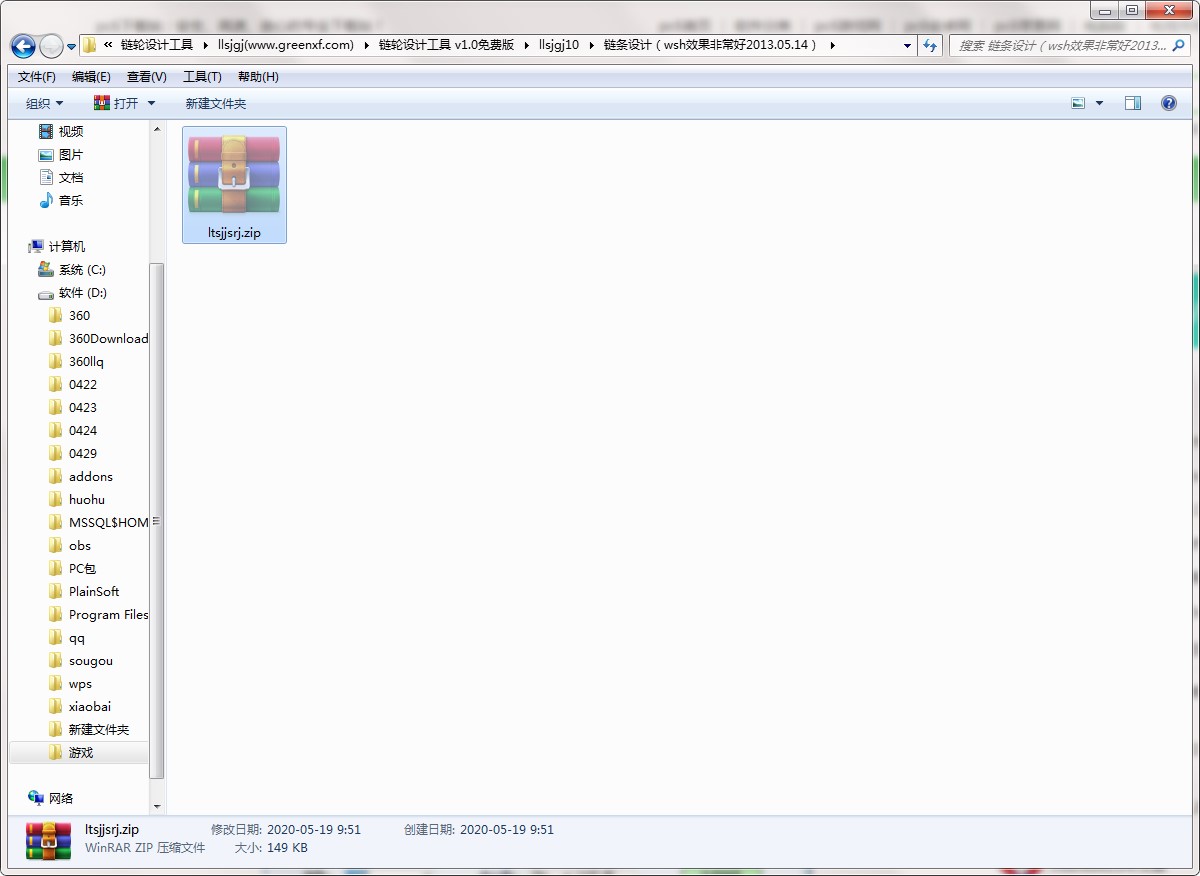Click 链轮设计工具 breadcrumb in address bar
The width and height of the screenshot is (1200, 876).
coord(156,45)
